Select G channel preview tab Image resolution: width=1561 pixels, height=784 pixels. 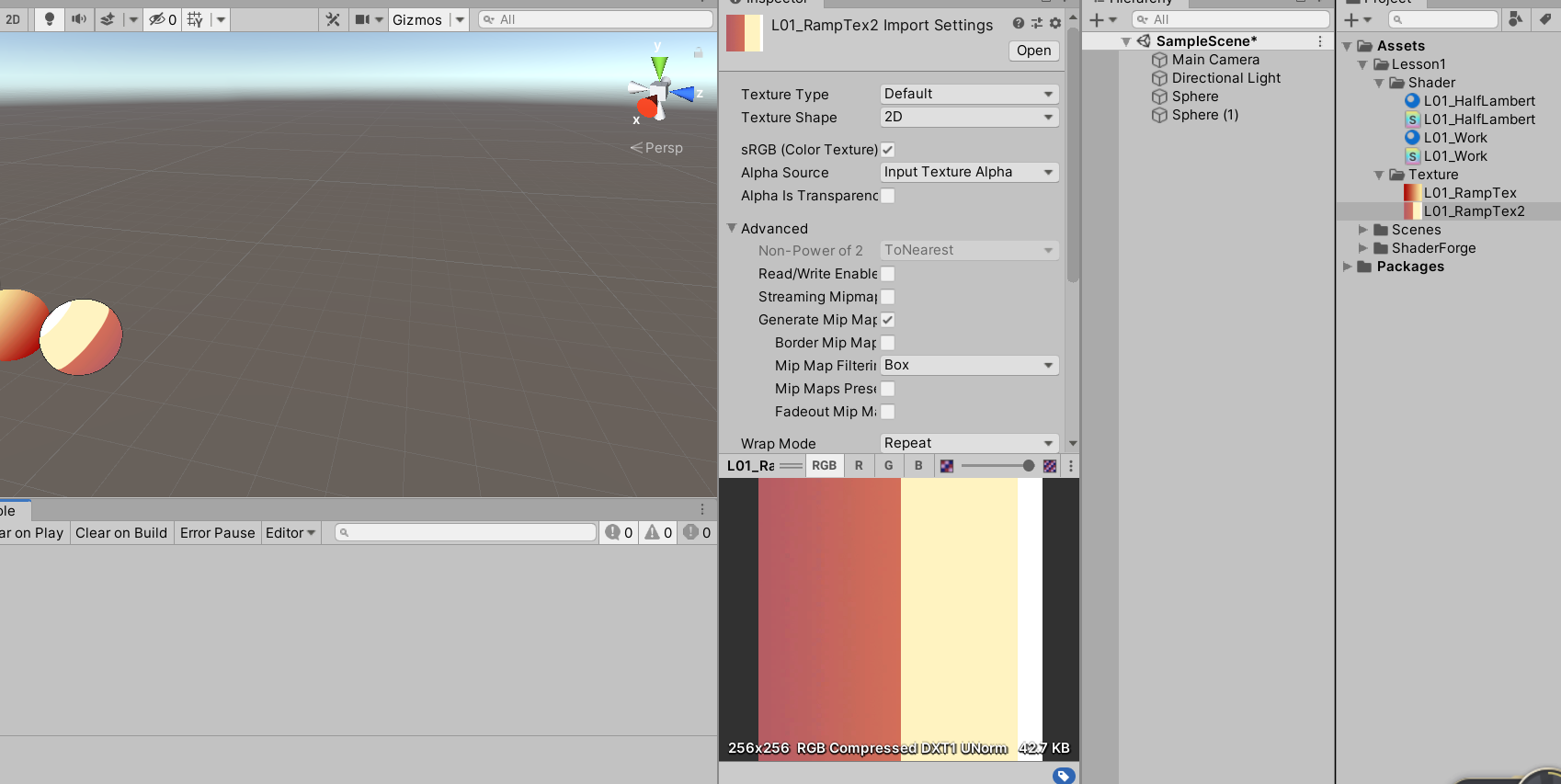tap(888, 466)
